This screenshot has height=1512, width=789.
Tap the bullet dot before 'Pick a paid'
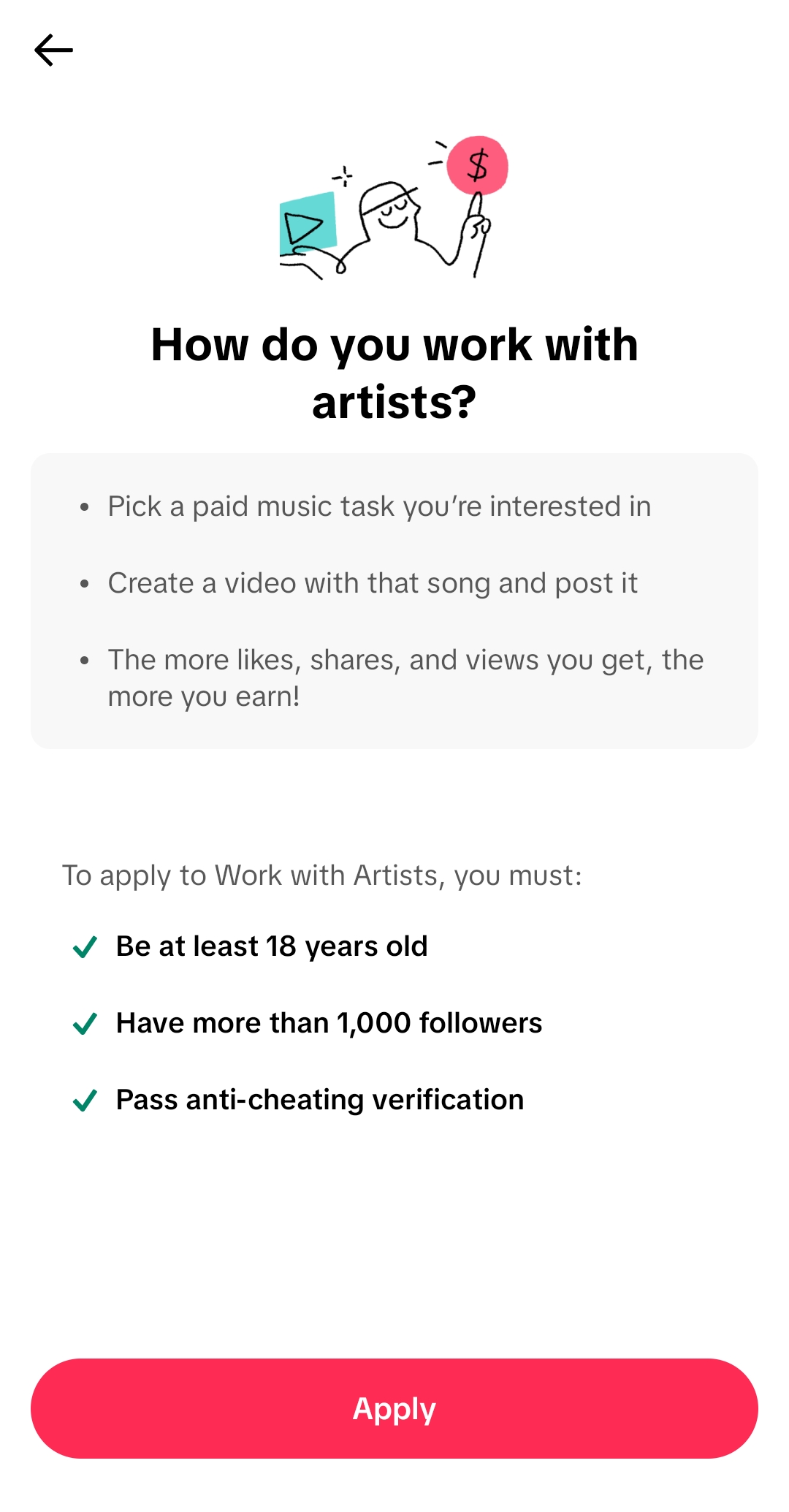click(x=85, y=506)
